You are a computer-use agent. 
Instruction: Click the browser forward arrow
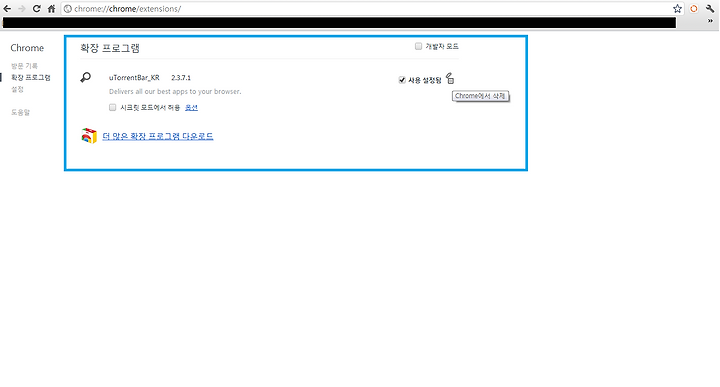22,9
